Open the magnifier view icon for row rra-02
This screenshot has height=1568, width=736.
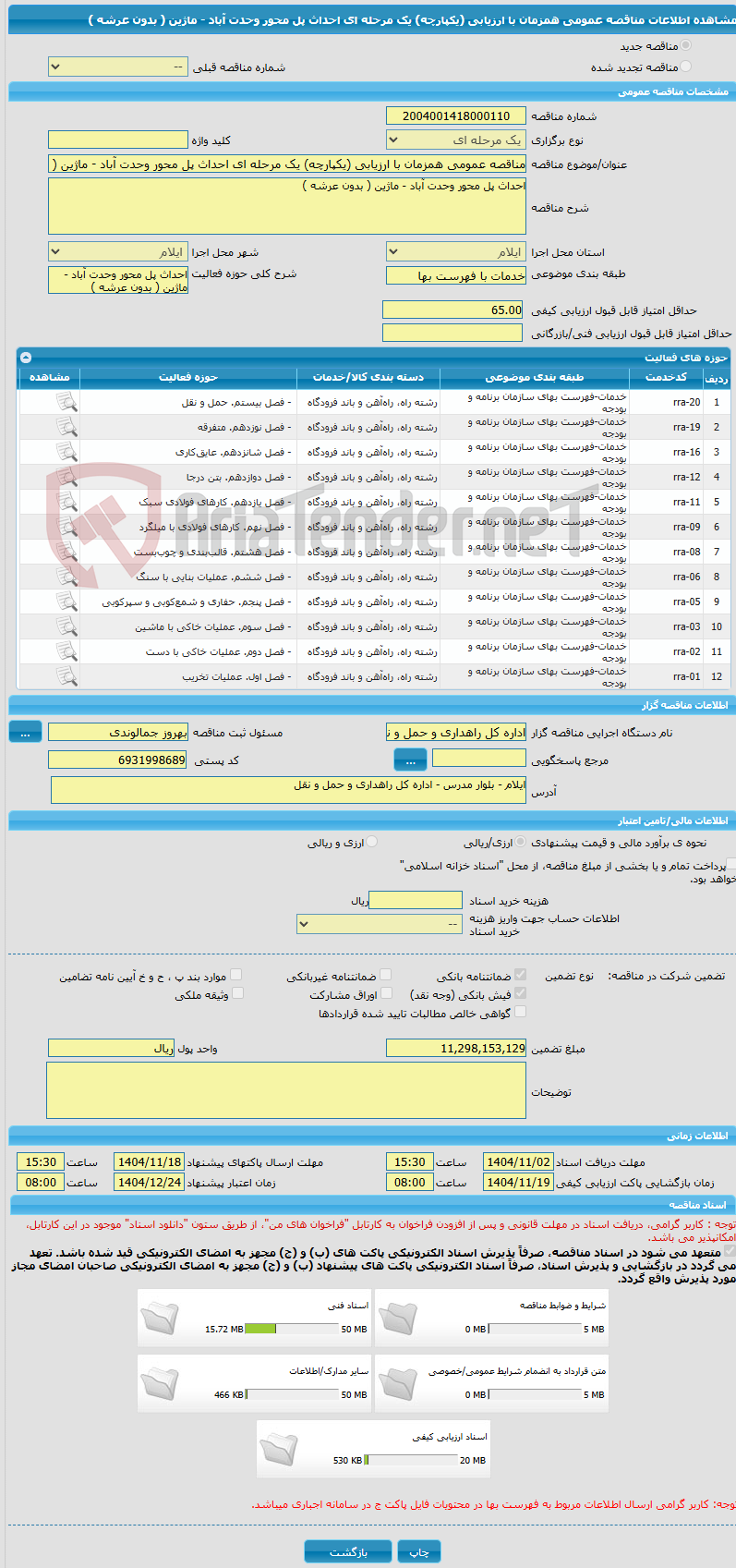pyautogui.click(x=66, y=651)
